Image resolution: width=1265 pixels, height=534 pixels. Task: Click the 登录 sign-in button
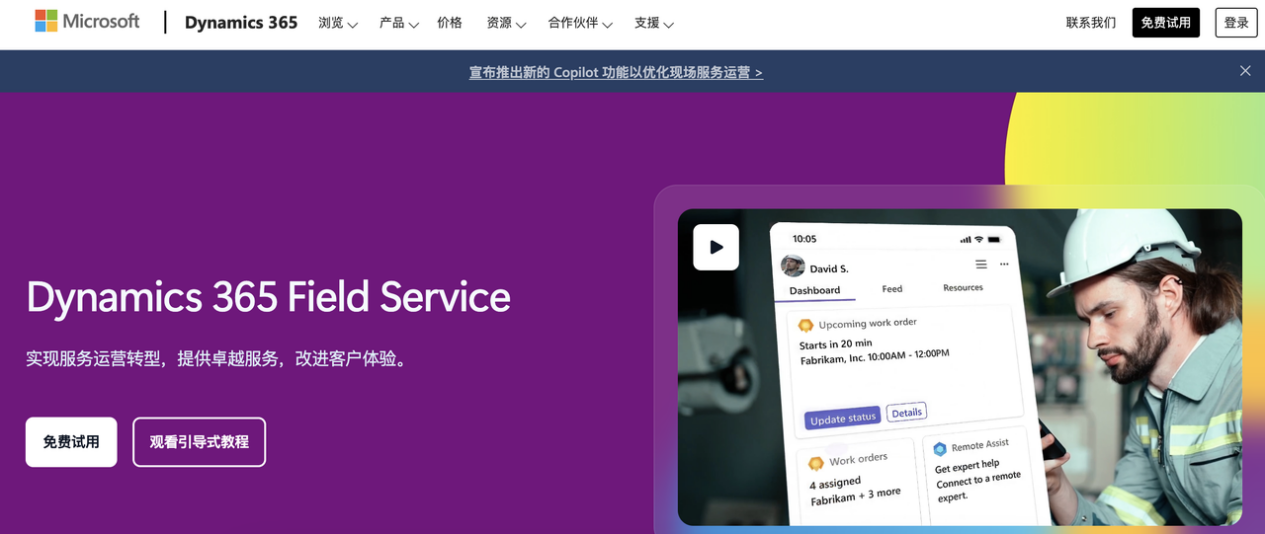[1236, 23]
